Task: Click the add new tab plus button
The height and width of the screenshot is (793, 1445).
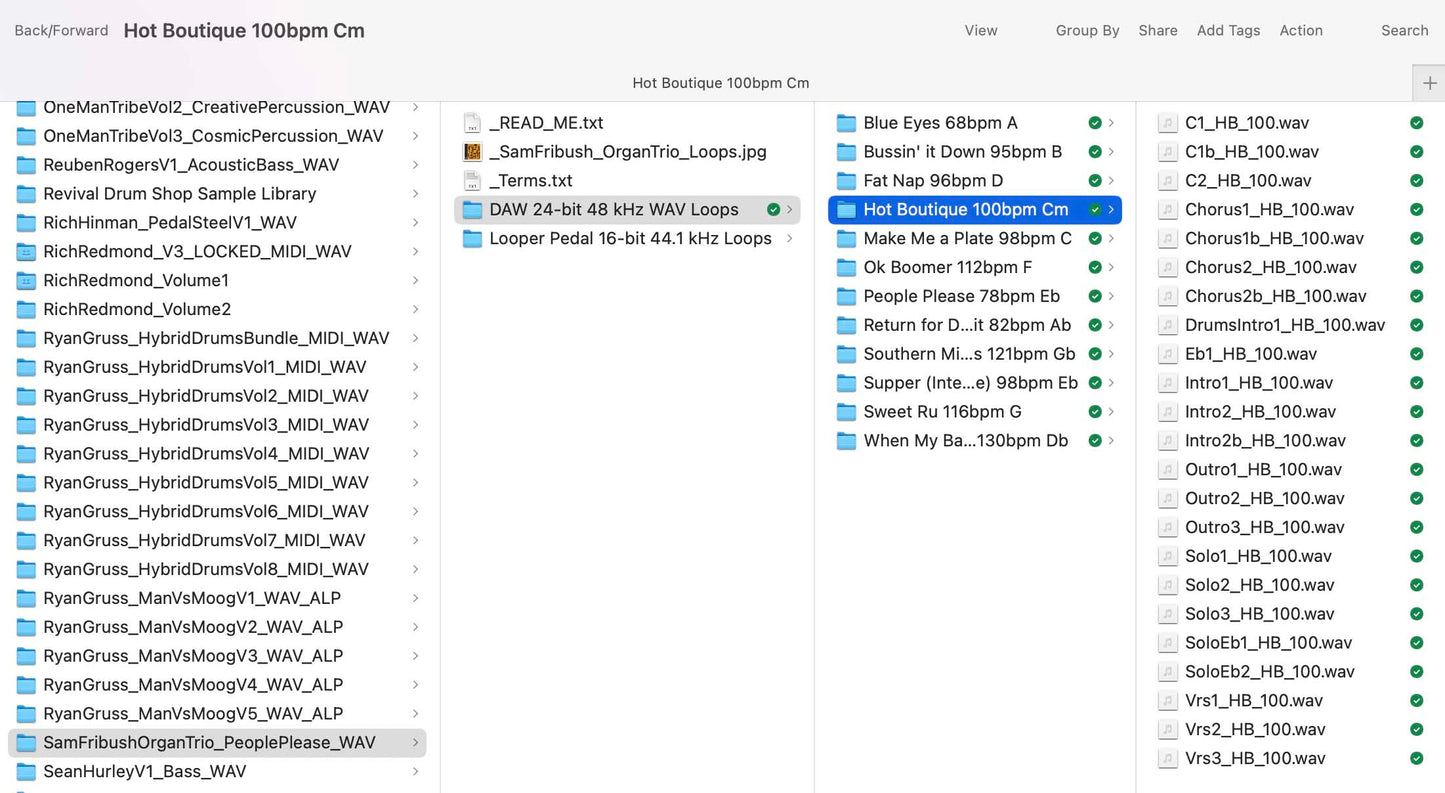Action: (1429, 83)
